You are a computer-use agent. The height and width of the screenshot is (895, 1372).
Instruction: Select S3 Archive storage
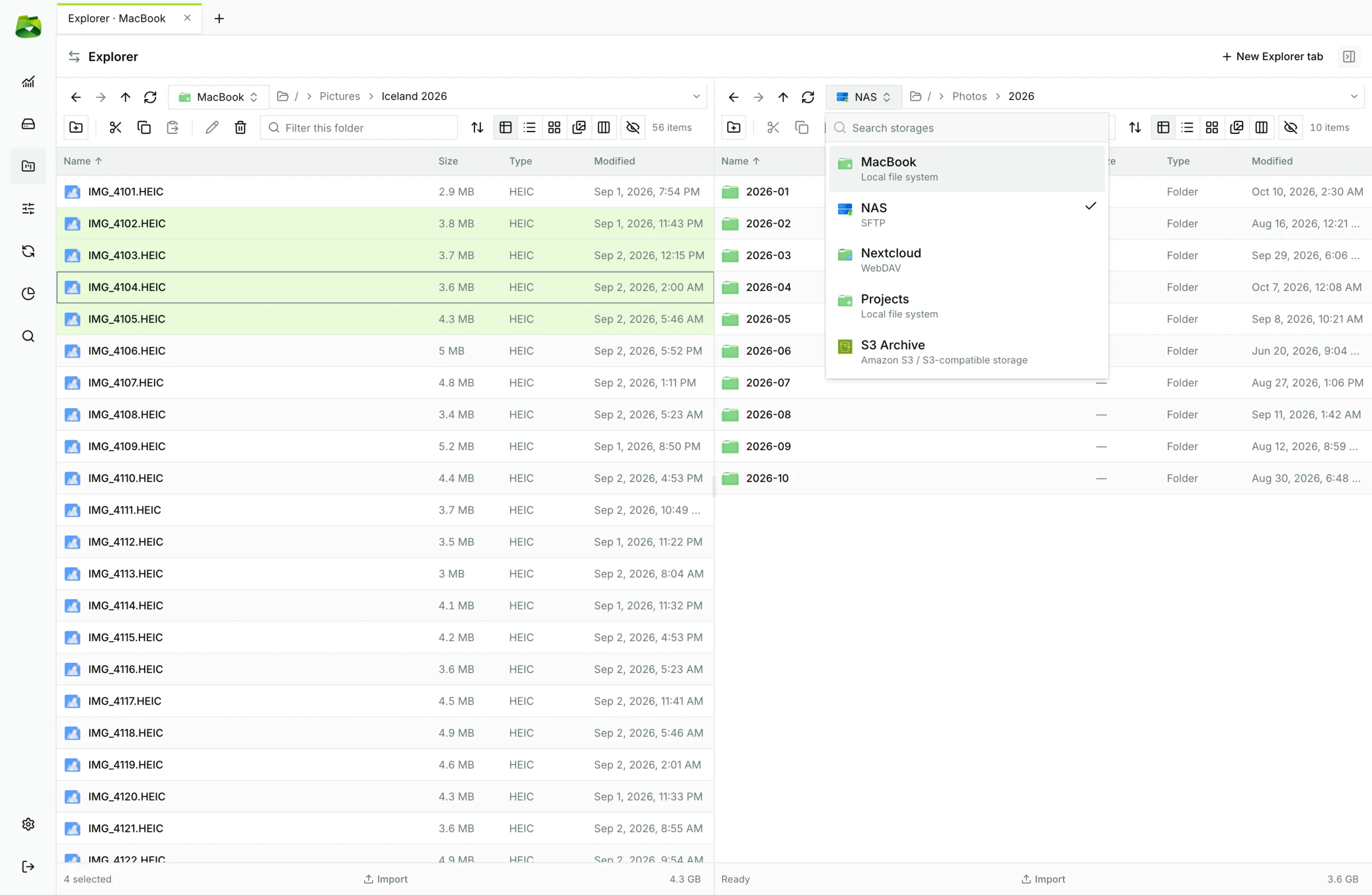point(967,351)
